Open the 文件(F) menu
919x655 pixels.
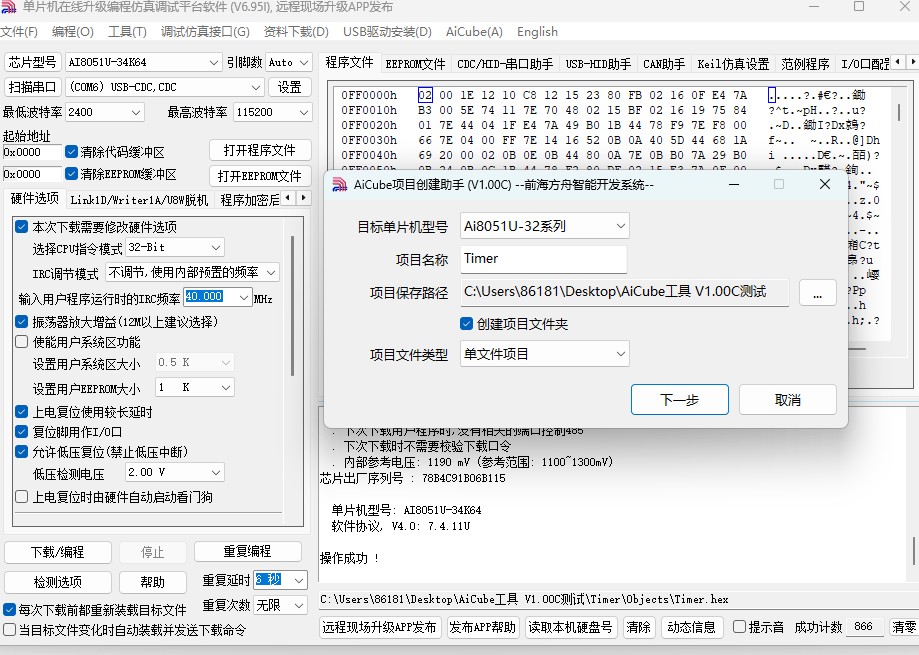[19, 32]
